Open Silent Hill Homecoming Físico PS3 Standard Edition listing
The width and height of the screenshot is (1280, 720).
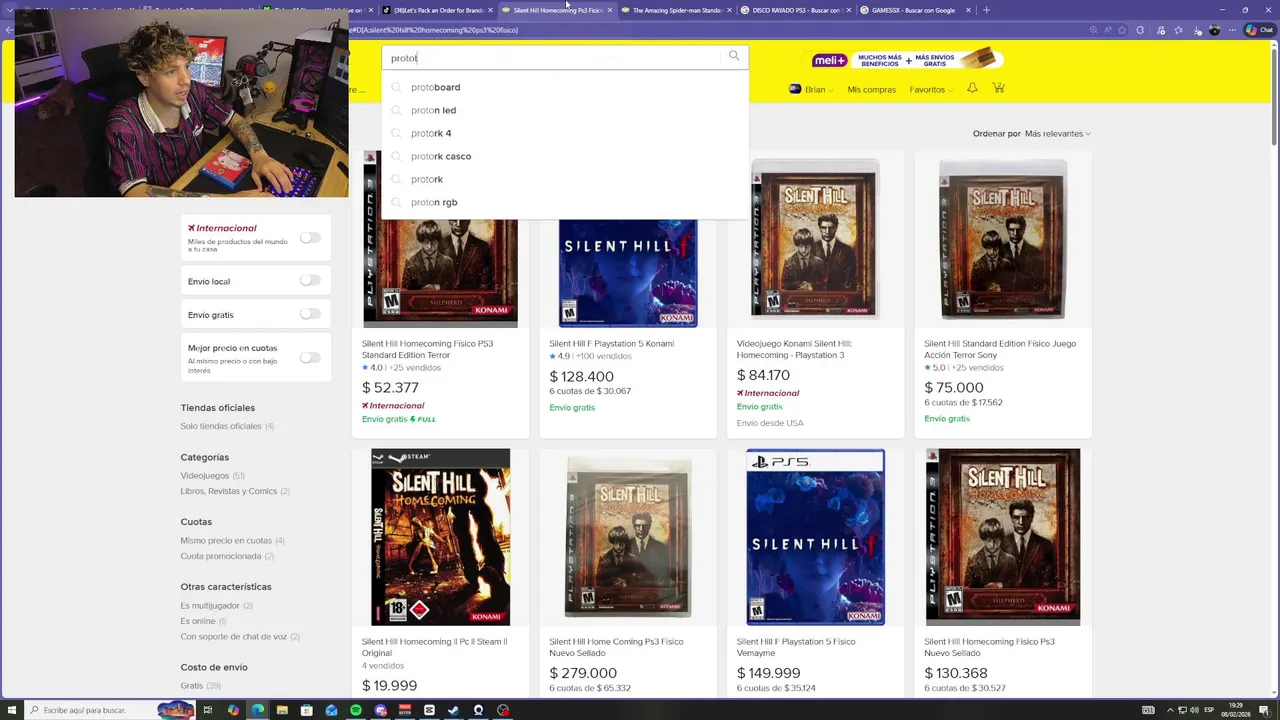click(x=427, y=348)
